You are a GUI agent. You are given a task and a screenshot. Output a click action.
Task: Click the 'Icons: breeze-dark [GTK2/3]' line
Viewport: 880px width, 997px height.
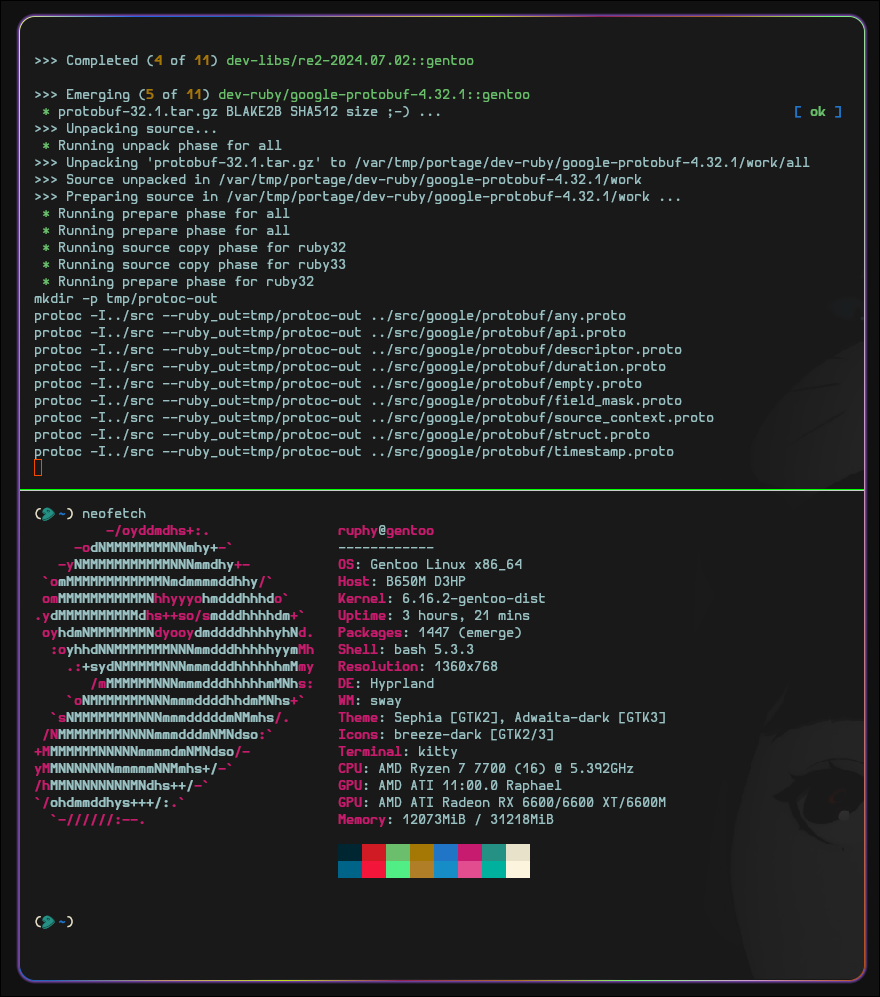[x=446, y=735]
